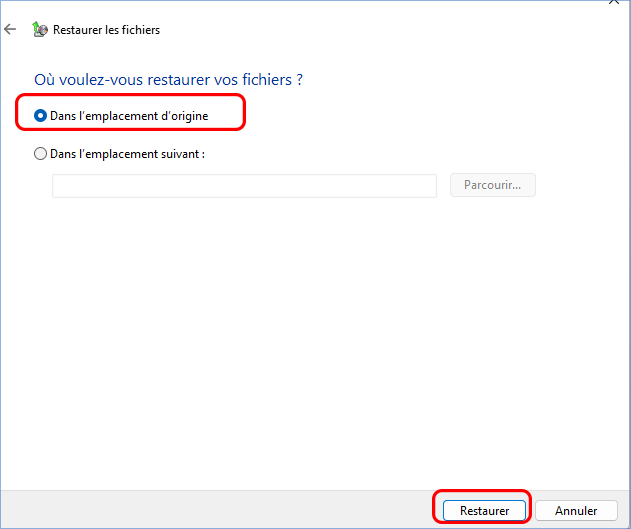The height and width of the screenshot is (529, 631).
Task: Click the Restaurer les fichiers wizard icon
Action: [40, 29]
